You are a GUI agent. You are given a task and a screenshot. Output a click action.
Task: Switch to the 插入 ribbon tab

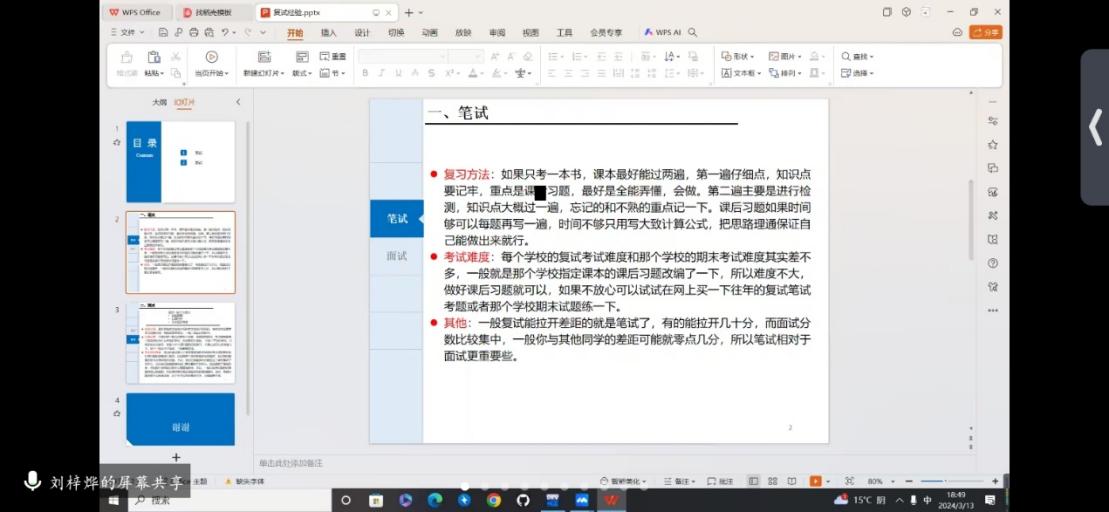(x=328, y=32)
